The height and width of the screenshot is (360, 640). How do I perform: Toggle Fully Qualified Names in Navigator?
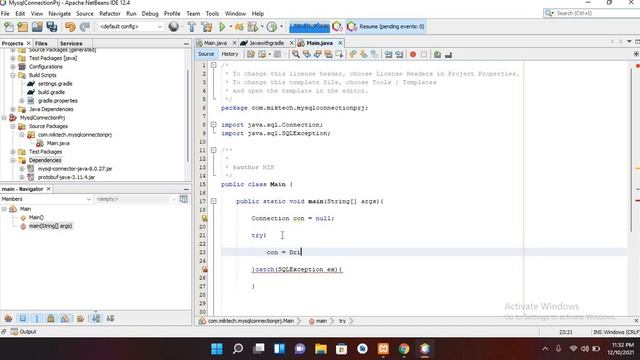pyautogui.click(x=80, y=318)
